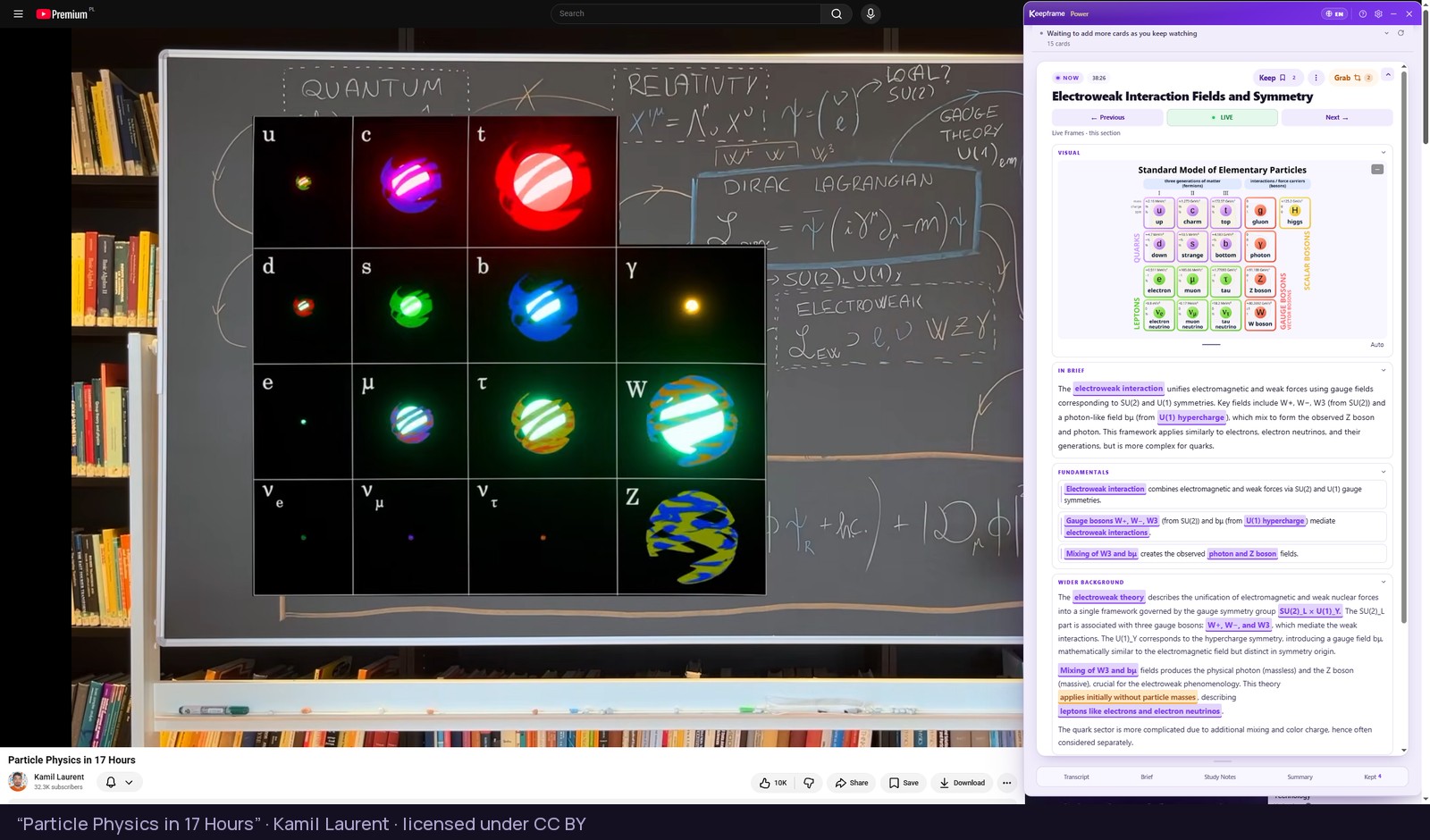Click the notification bell for Kamil Laurent
Image resolution: width=1430 pixels, height=840 pixels.
click(111, 782)
